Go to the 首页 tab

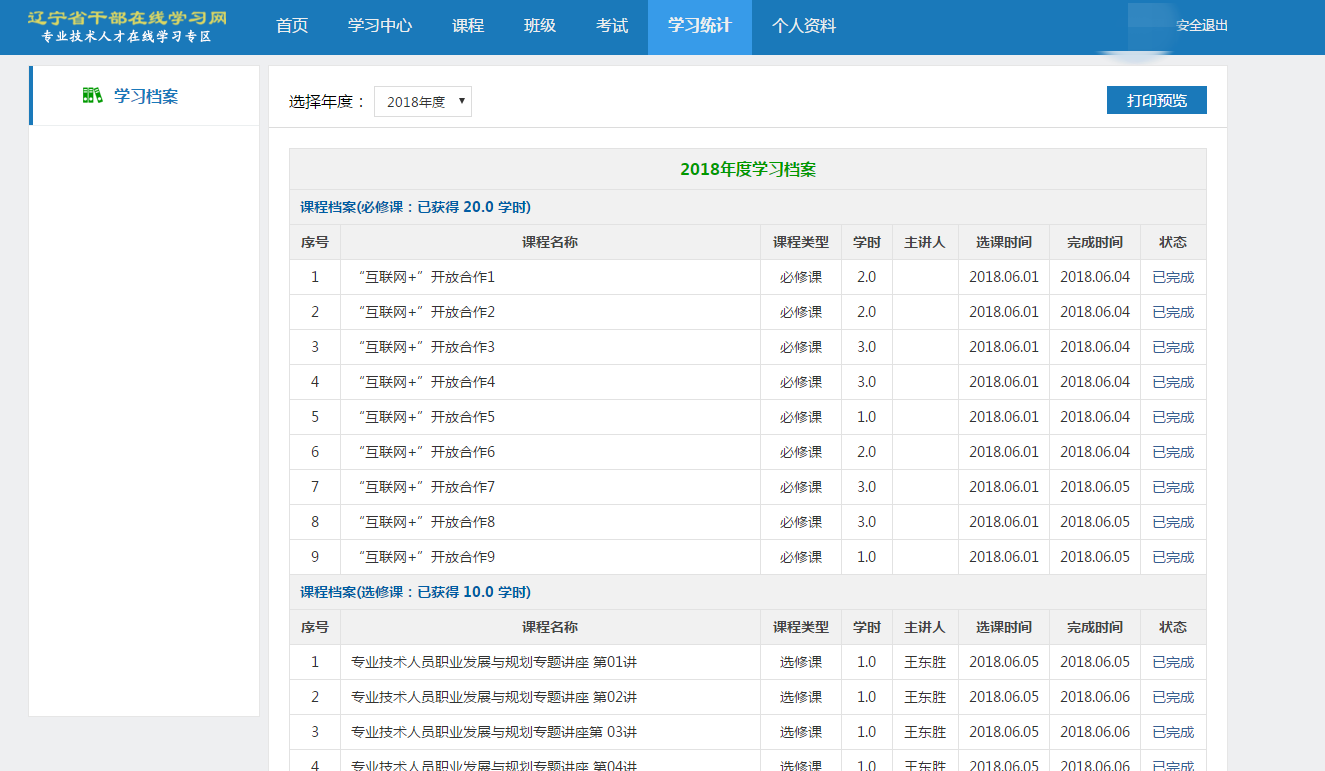pos(292,27)
